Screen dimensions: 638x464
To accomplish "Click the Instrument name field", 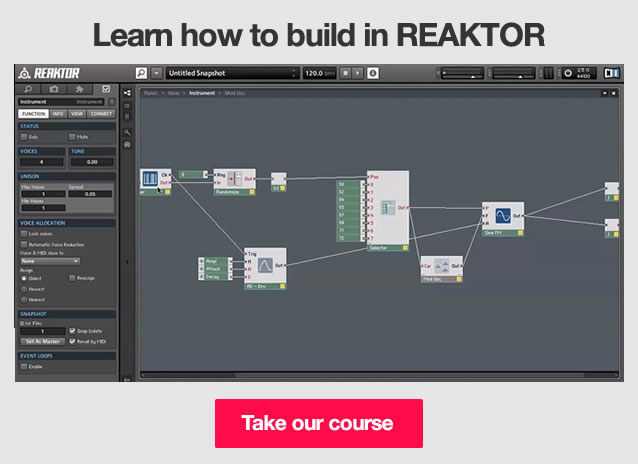I will click(x=61, y=102).
